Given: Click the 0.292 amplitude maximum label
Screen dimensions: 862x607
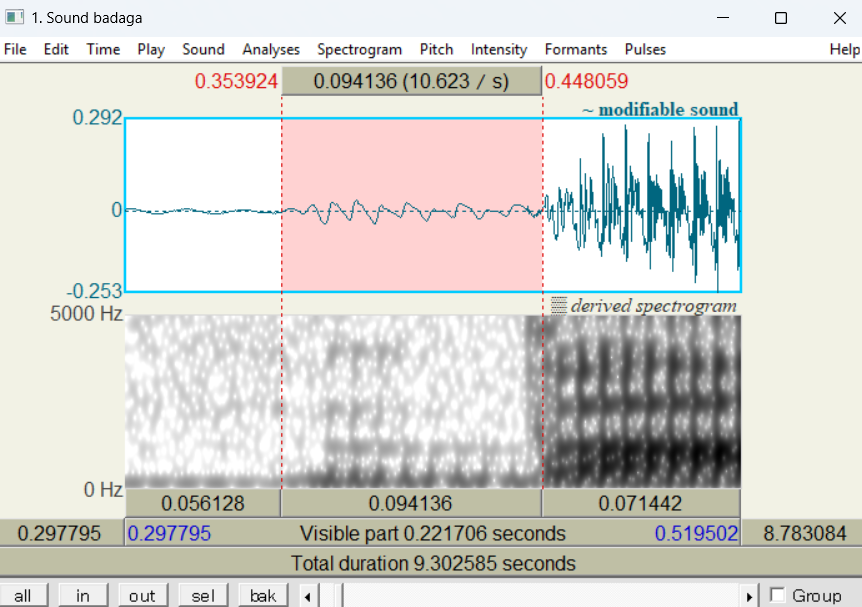Looking at the screenshot, I should pyautogui.click(x=97, y=117).
